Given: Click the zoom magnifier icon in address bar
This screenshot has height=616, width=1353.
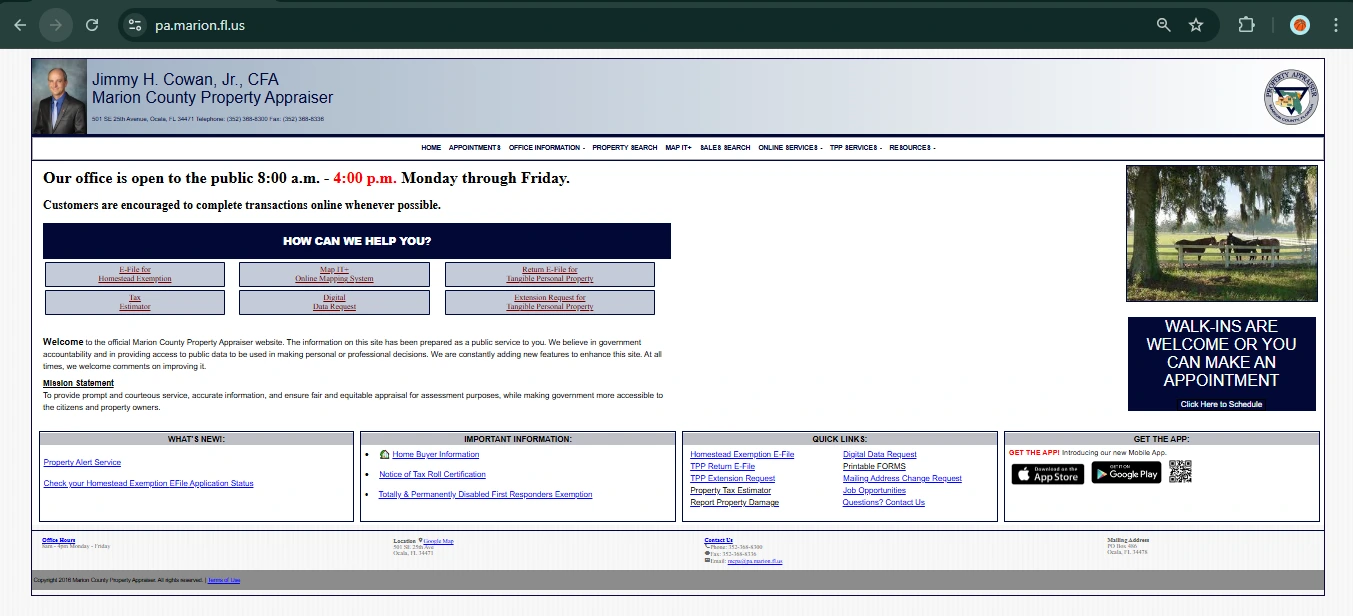Looking at the screenshot, I should 1163,25.
